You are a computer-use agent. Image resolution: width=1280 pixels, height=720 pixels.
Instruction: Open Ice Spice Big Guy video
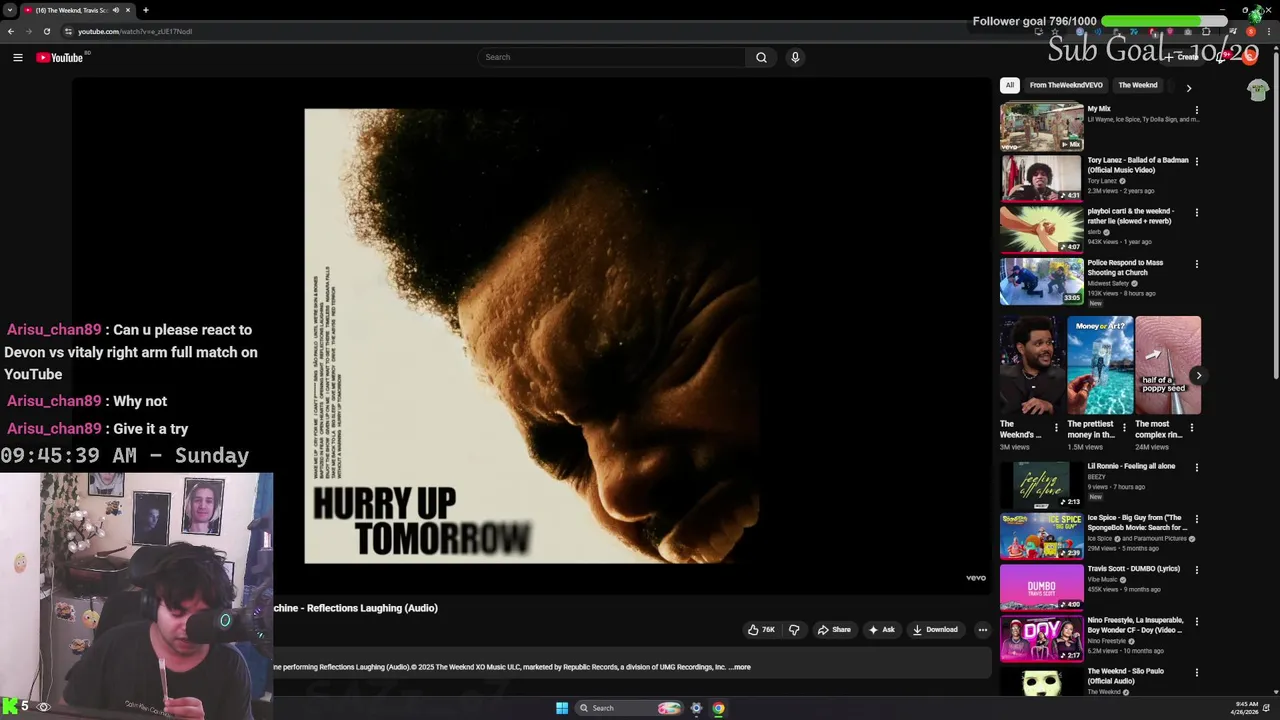click(1042, 536)
